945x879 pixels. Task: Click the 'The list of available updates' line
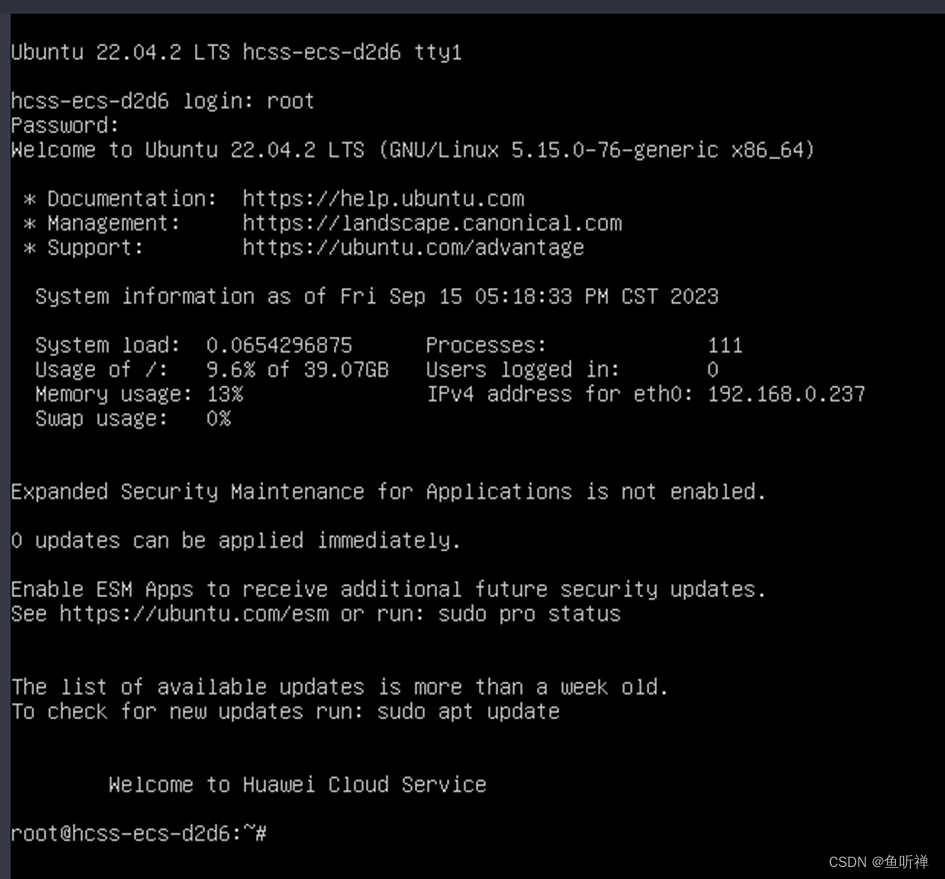[340, 687]
